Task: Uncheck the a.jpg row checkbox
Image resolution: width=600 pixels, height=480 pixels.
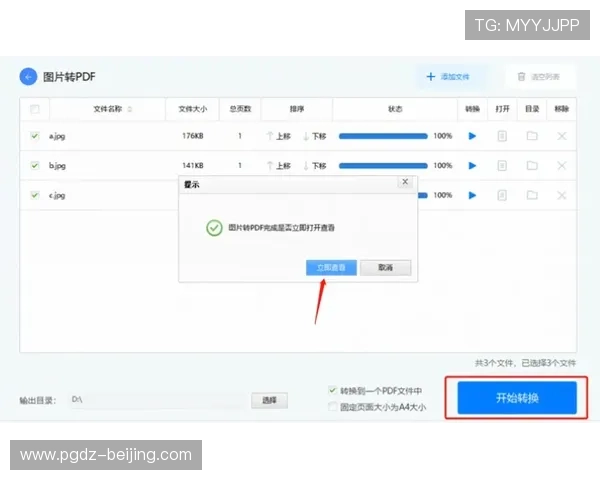Action: point(35,136)
